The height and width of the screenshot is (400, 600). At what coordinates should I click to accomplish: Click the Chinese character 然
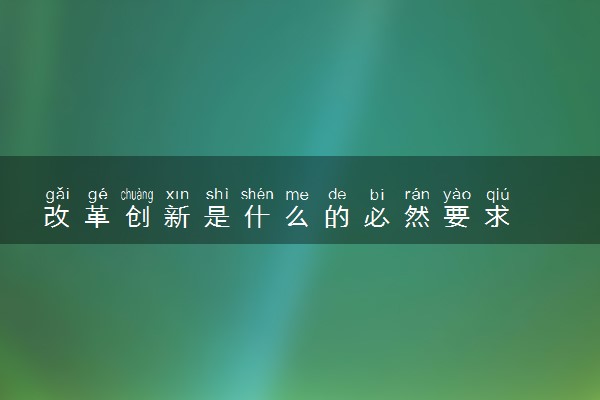point(417,216)
